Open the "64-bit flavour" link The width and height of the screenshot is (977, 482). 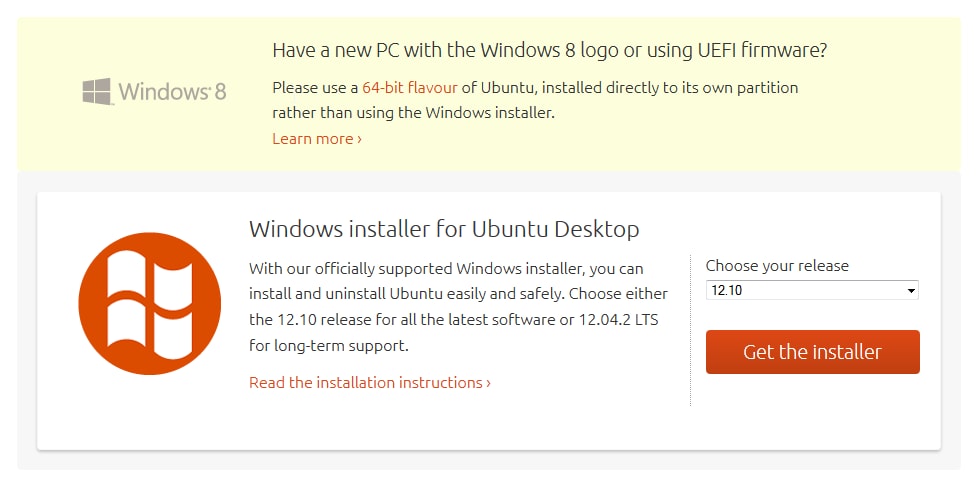pyautogui.click(x=410, y=88)
